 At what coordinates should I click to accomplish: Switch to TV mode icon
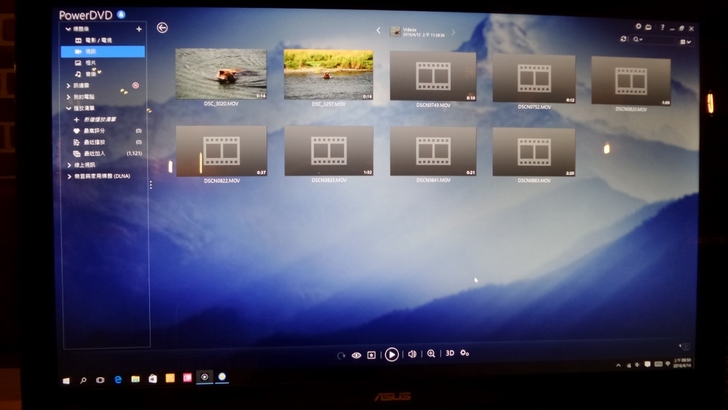[649, 27]
